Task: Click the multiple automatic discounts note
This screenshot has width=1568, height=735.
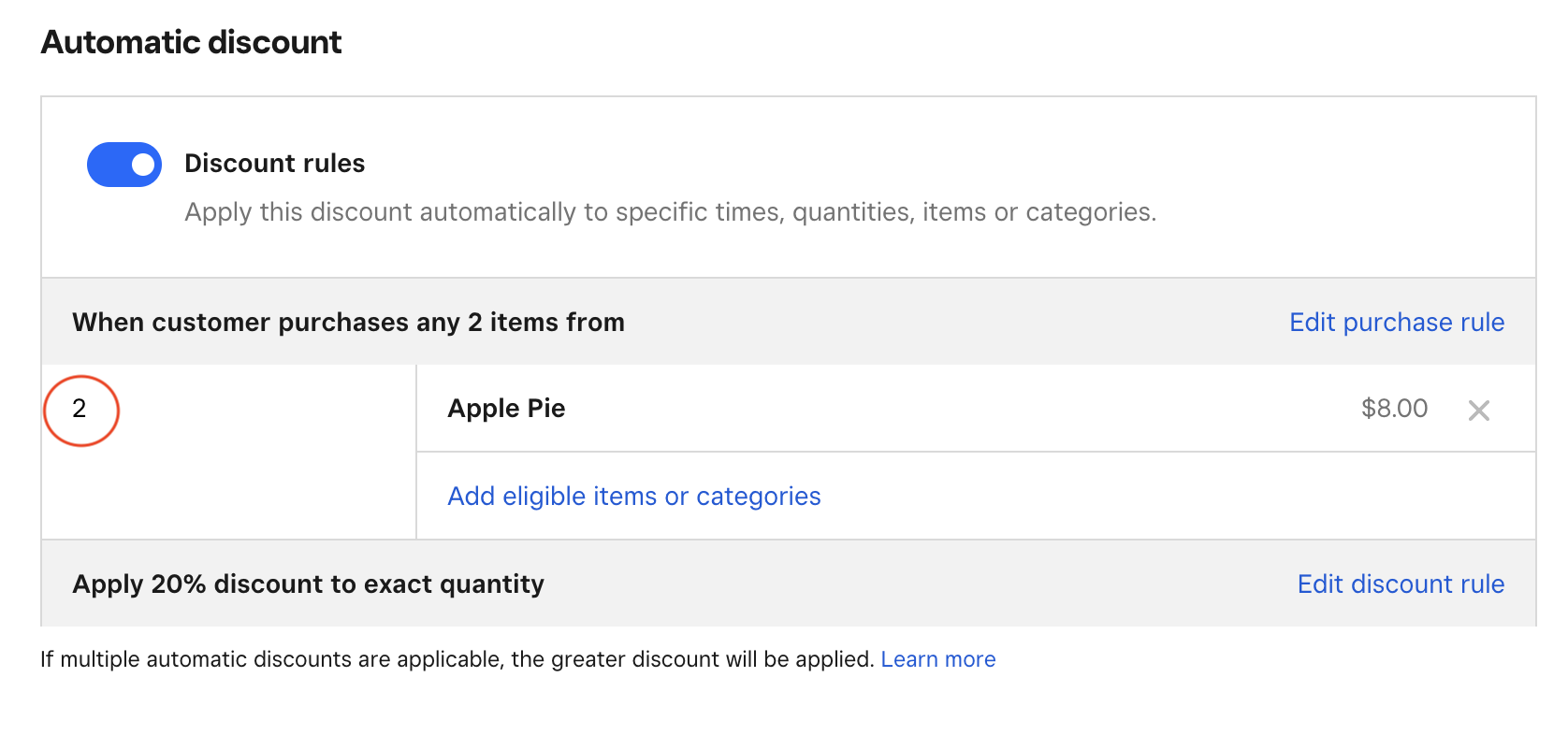Action: click(x=457, y=659)
